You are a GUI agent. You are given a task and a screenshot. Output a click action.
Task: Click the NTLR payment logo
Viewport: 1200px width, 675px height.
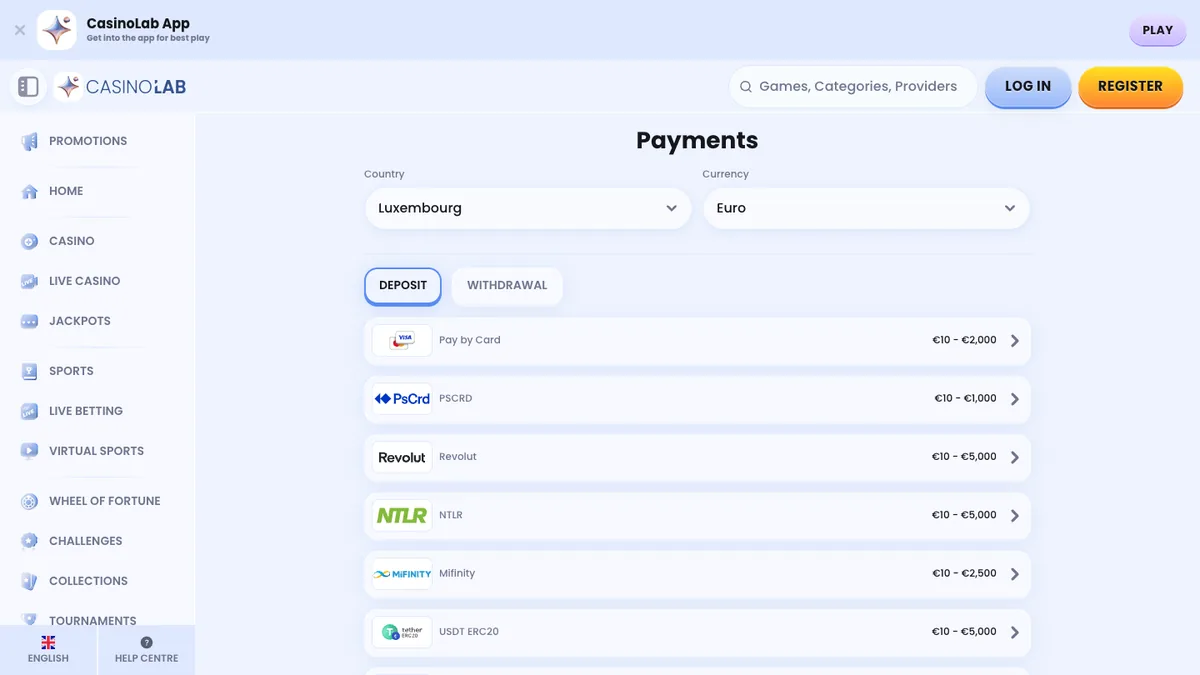pos(402,516)
